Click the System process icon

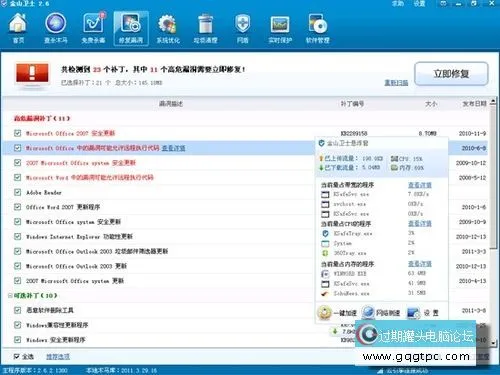pyautogui.click(x=325, y=244)
